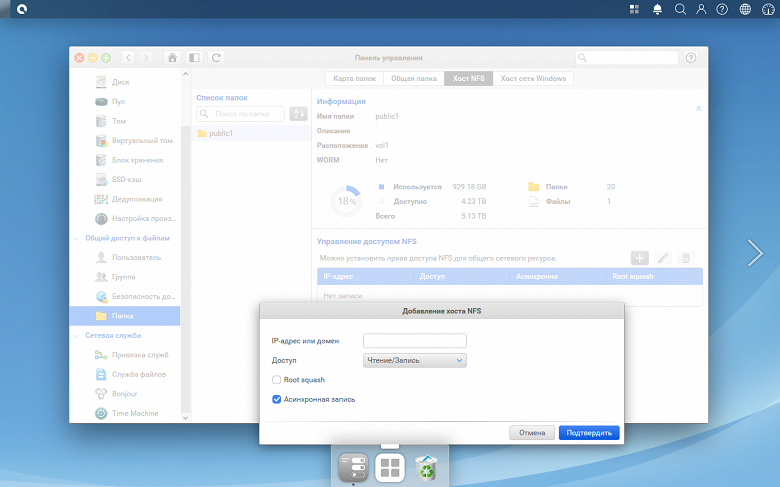Select Папка in sidebar
The height and width of the screenshot is (487, 780).
tap(124, 316)
